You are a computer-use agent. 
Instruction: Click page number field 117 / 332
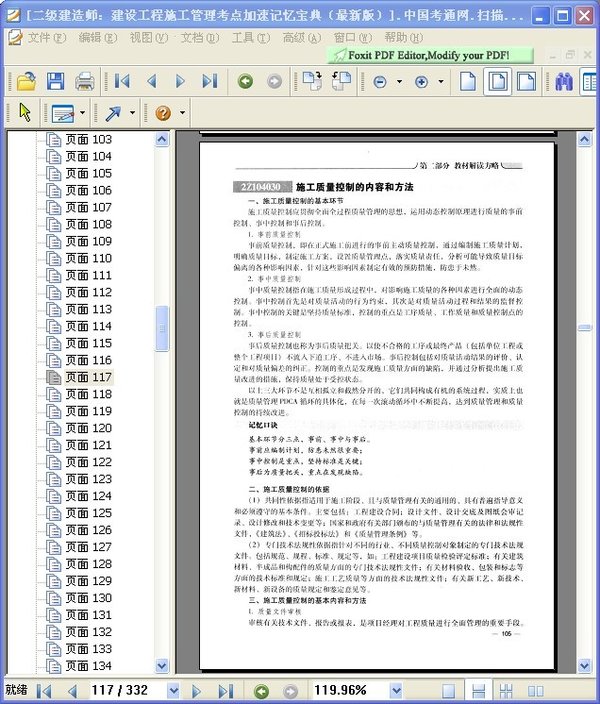128,690
